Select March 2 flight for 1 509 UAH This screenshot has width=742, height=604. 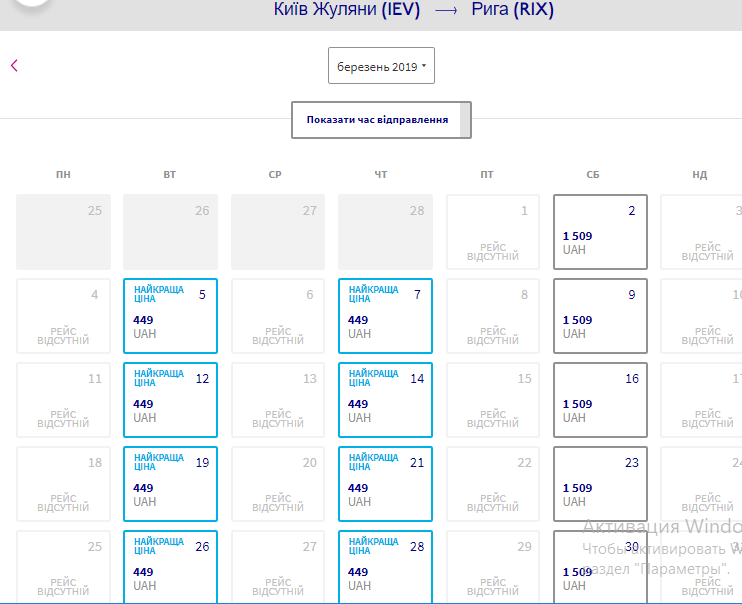pyautogui.click(x=600, y=232)
